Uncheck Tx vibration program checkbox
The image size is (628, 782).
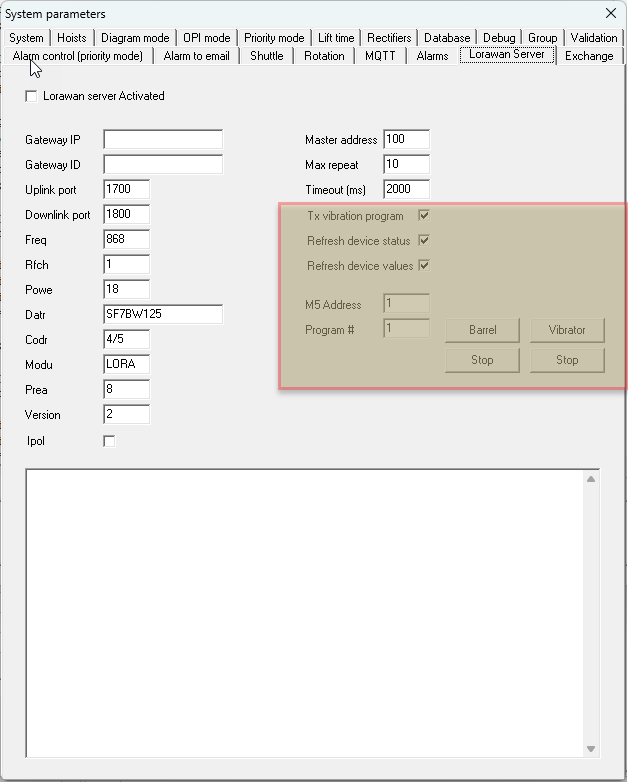click(x=424, y=216)
